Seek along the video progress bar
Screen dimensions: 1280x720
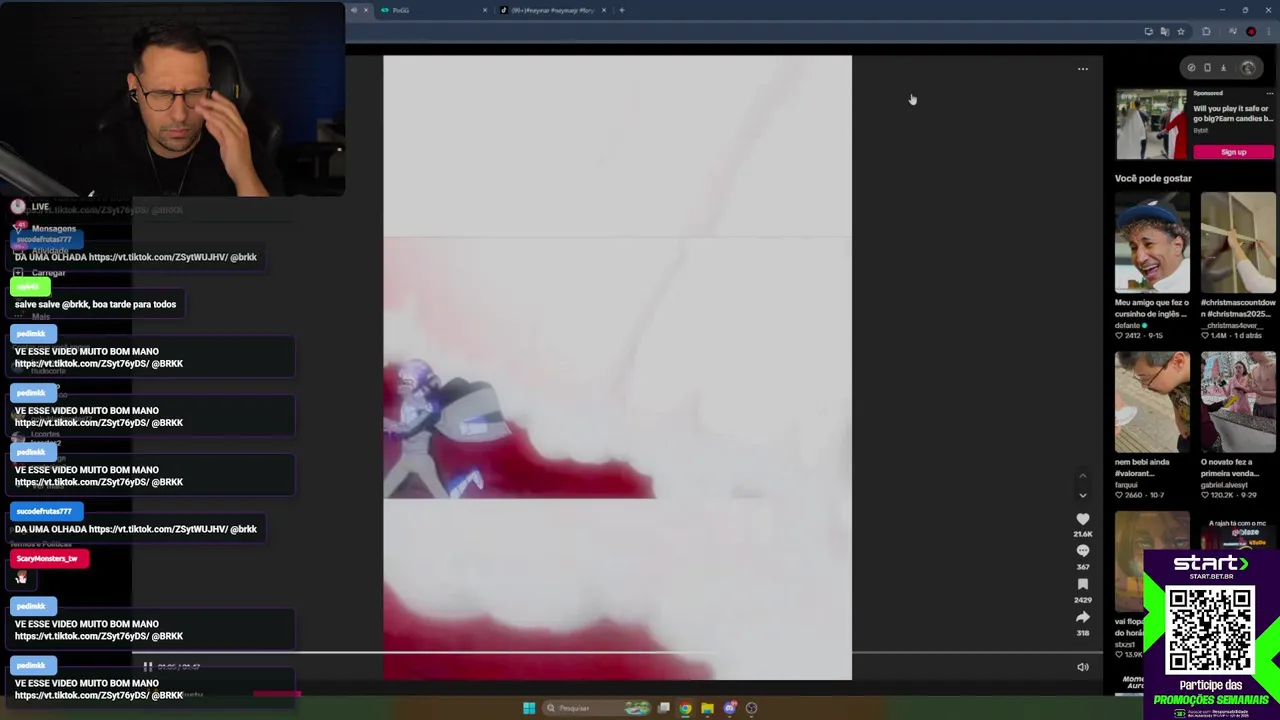click(617, 653)
